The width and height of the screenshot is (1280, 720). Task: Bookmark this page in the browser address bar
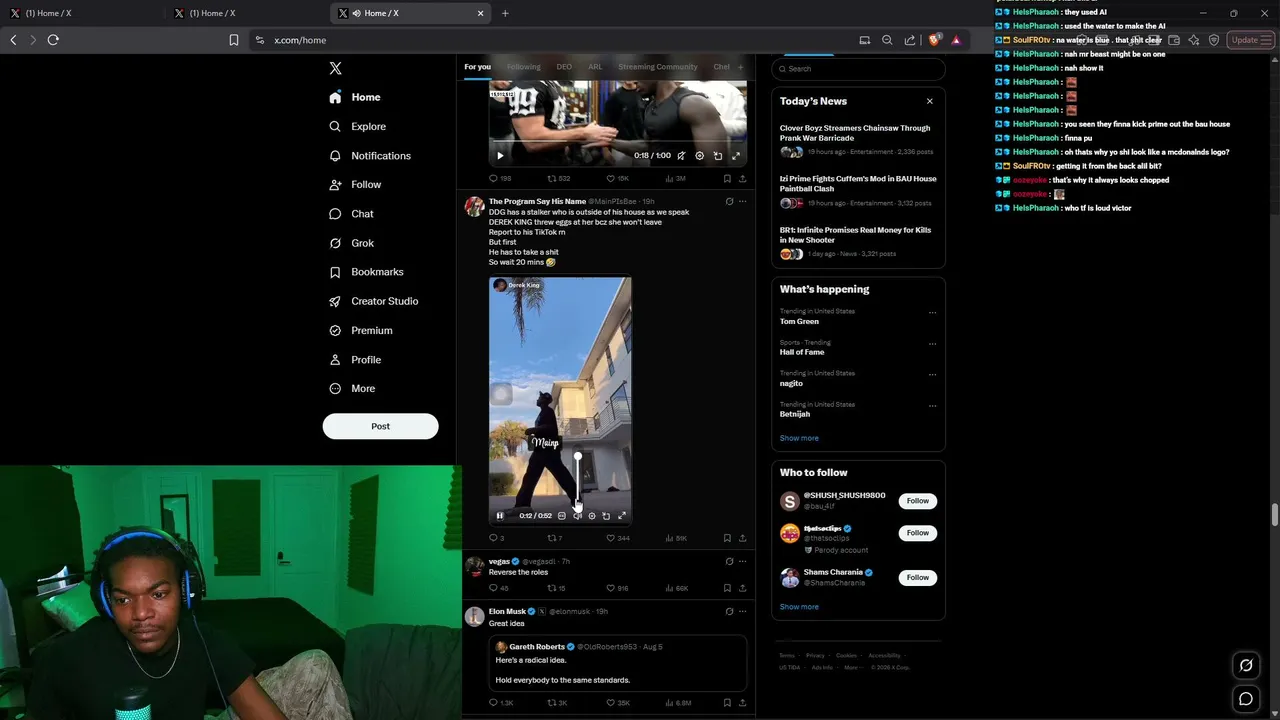[233, 40]
